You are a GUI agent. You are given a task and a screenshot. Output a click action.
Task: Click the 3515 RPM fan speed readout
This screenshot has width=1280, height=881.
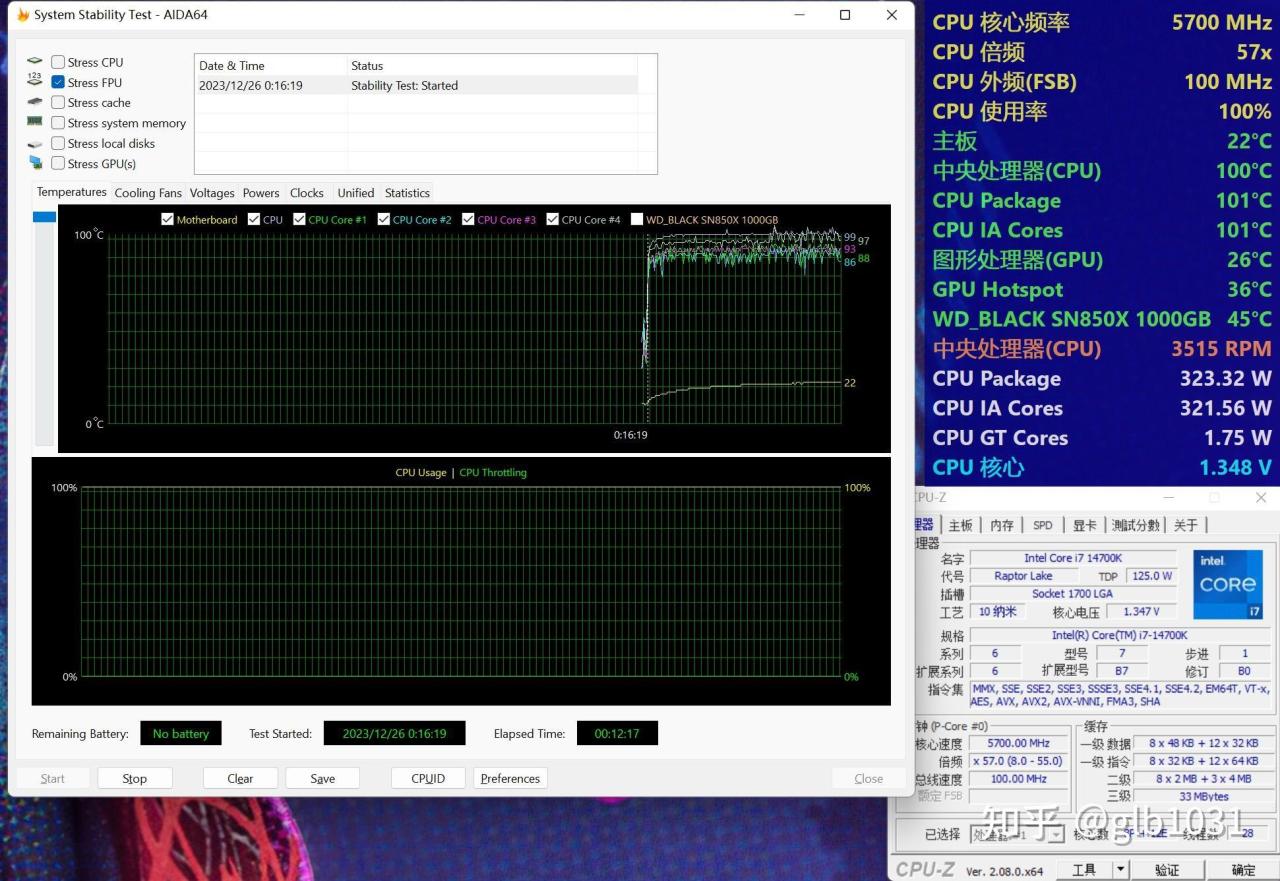(1221, 348)
